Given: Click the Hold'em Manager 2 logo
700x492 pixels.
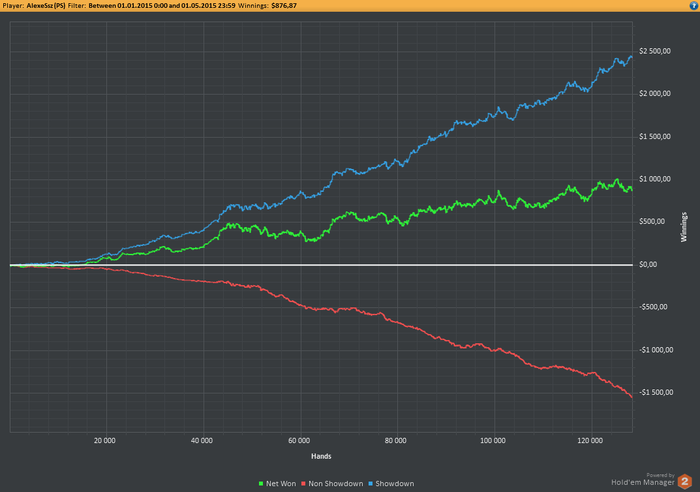Looking at the screenshot, I should (x=684, y=482).
